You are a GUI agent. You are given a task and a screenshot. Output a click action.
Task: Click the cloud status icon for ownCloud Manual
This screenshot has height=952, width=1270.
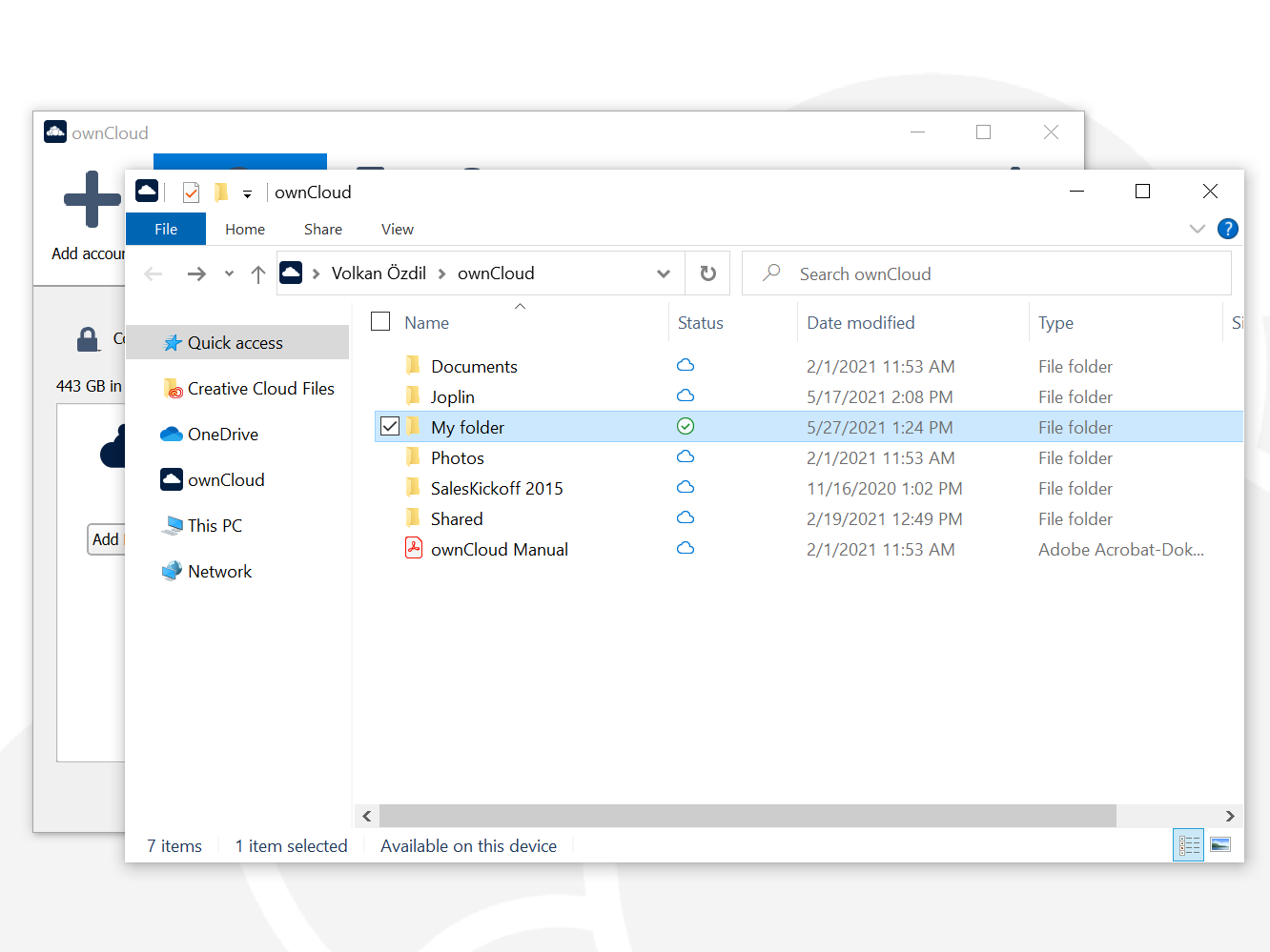[686, 548]
